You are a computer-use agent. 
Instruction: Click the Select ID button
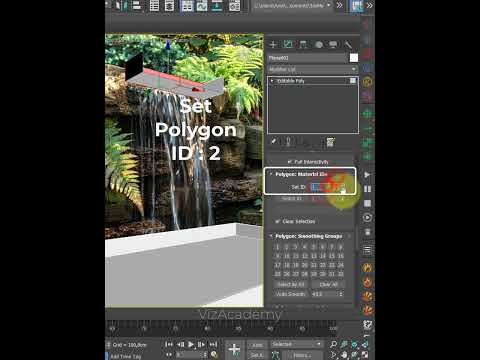(x=292, y=199)
